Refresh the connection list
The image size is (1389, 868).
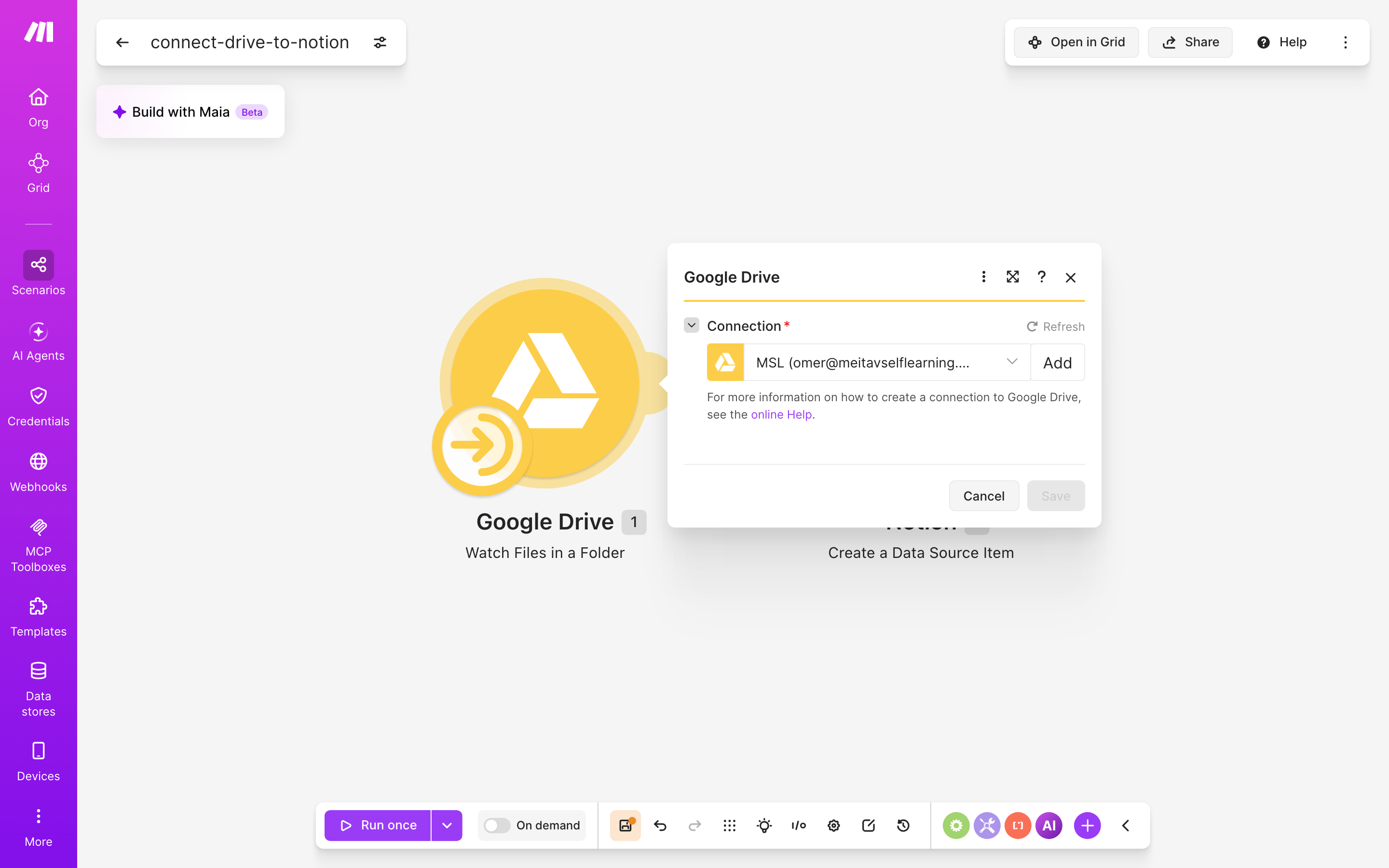click(1056, 326)
